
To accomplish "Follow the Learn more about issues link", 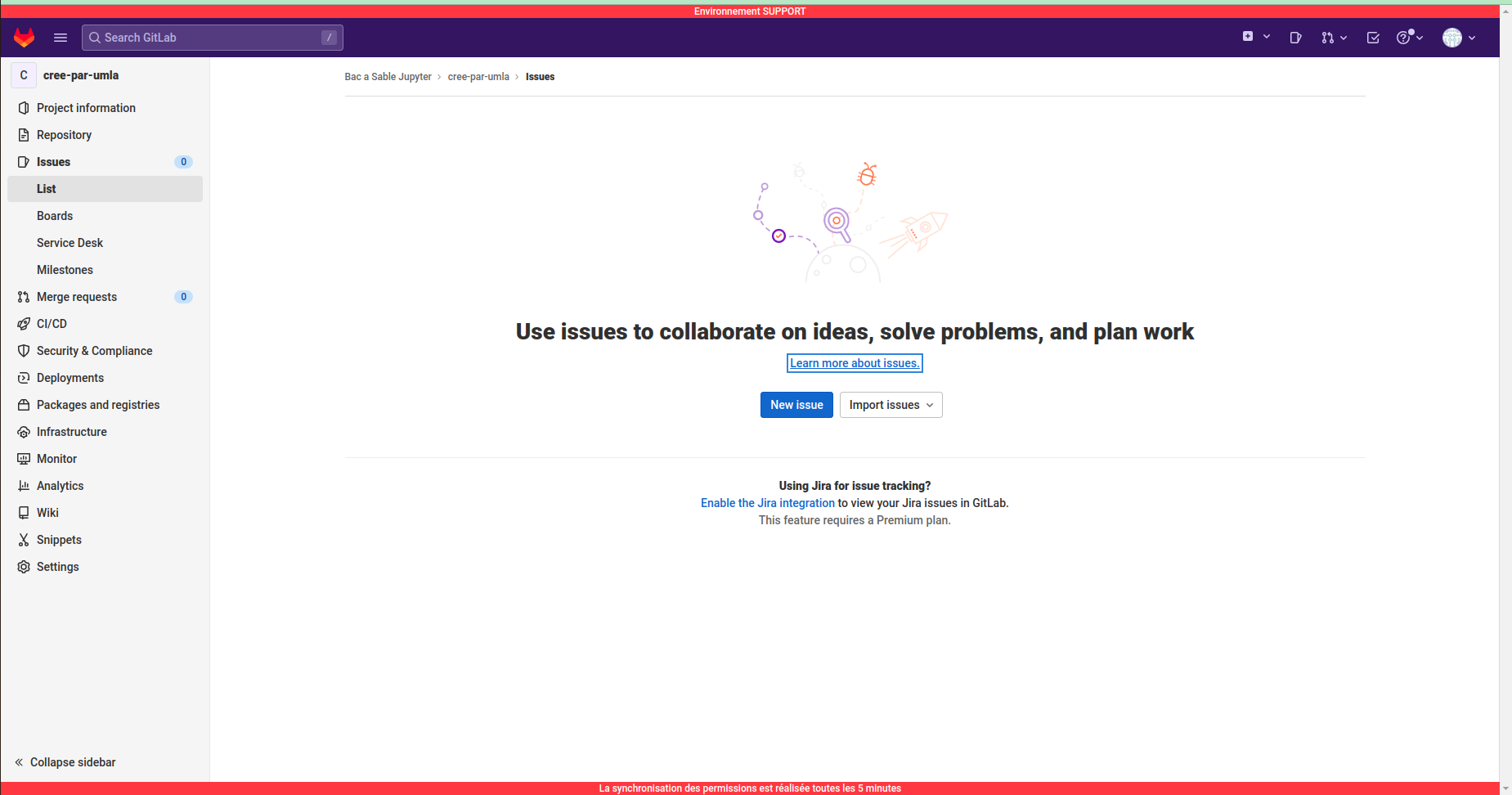I will click(854, 362).
